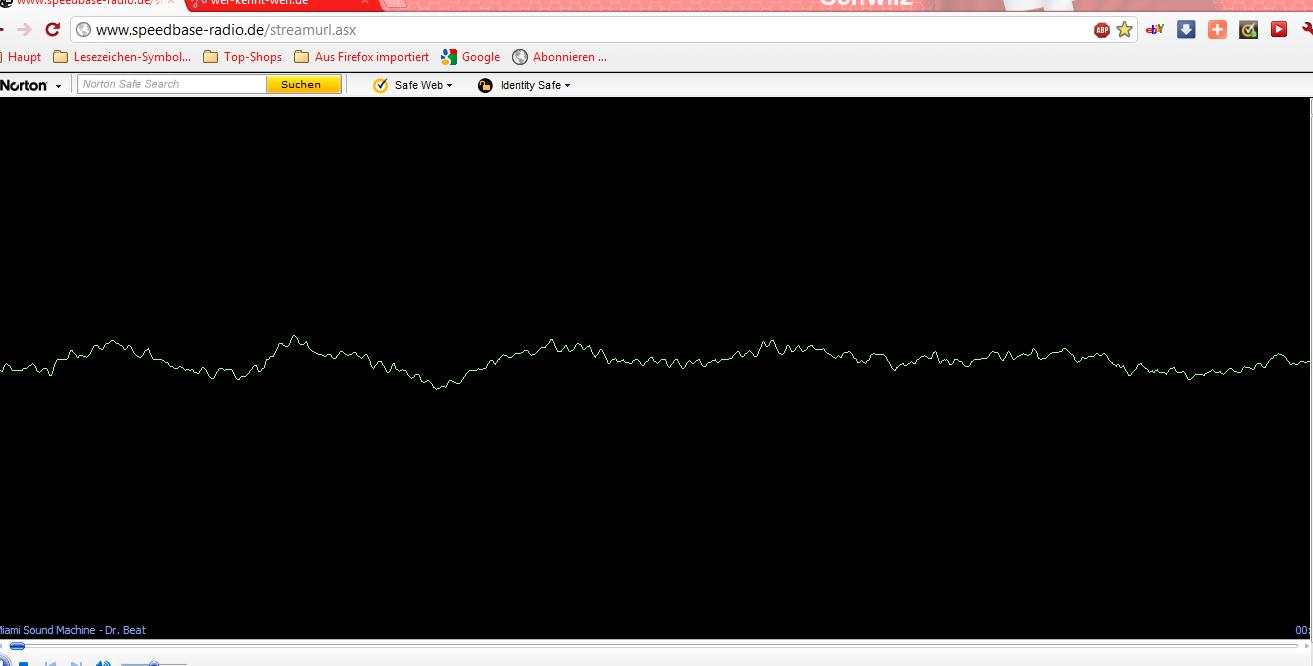This screenshot has width=1313, height=666.
Task: Switch to the wer-kennt-wen.de tab
Action: [x=260, y=3]
